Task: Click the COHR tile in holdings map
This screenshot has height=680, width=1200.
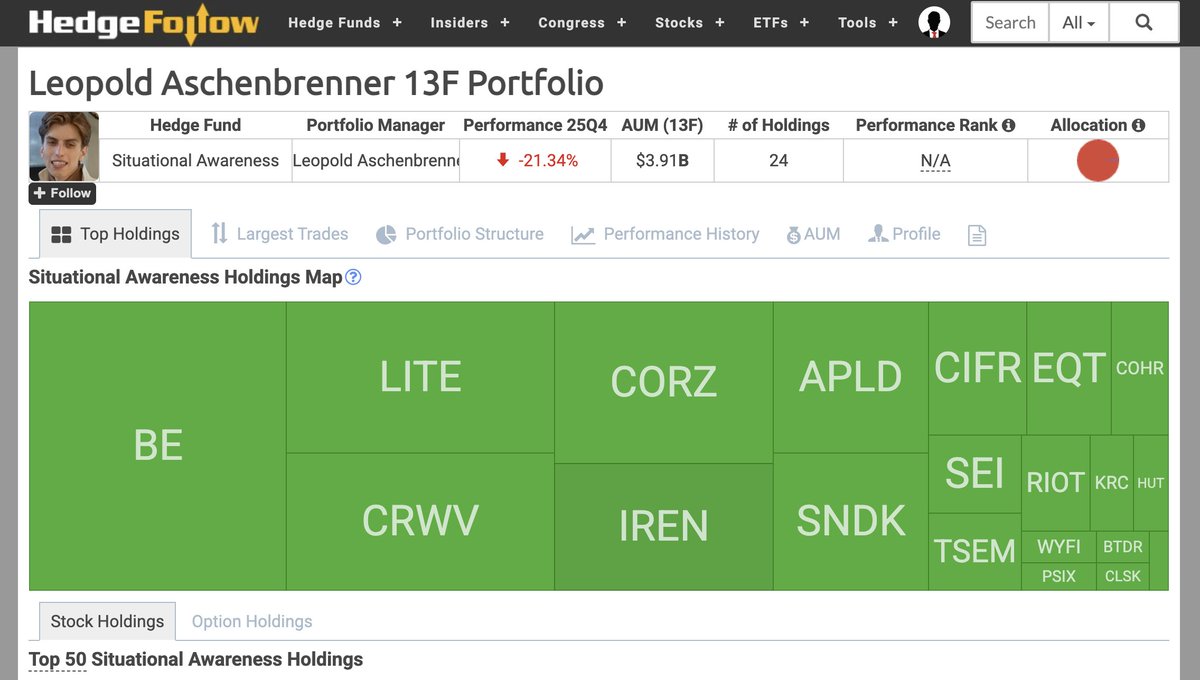Action: click(1140, 368)
